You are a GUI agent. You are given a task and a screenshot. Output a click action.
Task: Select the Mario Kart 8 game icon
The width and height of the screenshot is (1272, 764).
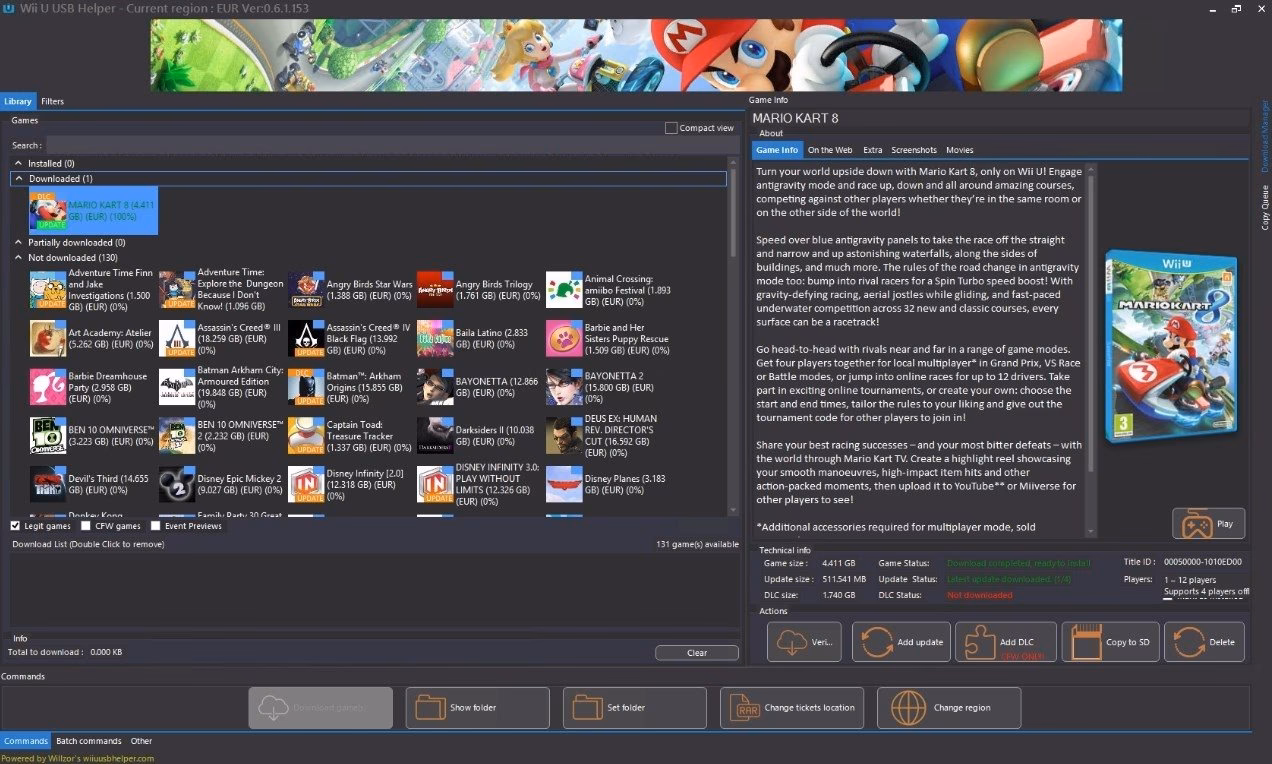[48, 210]
